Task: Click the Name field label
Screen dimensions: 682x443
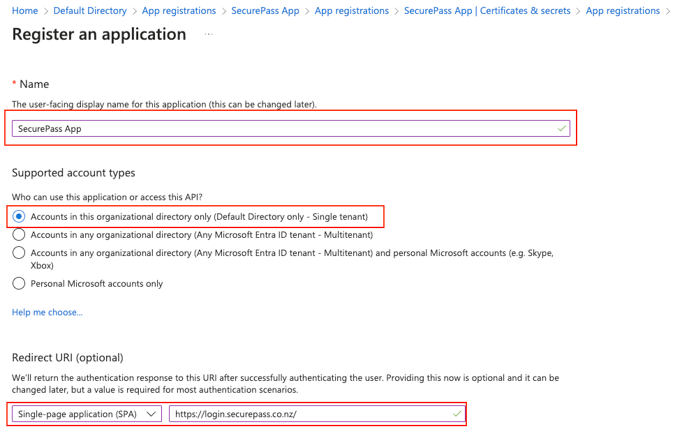Action: [34, 84]
